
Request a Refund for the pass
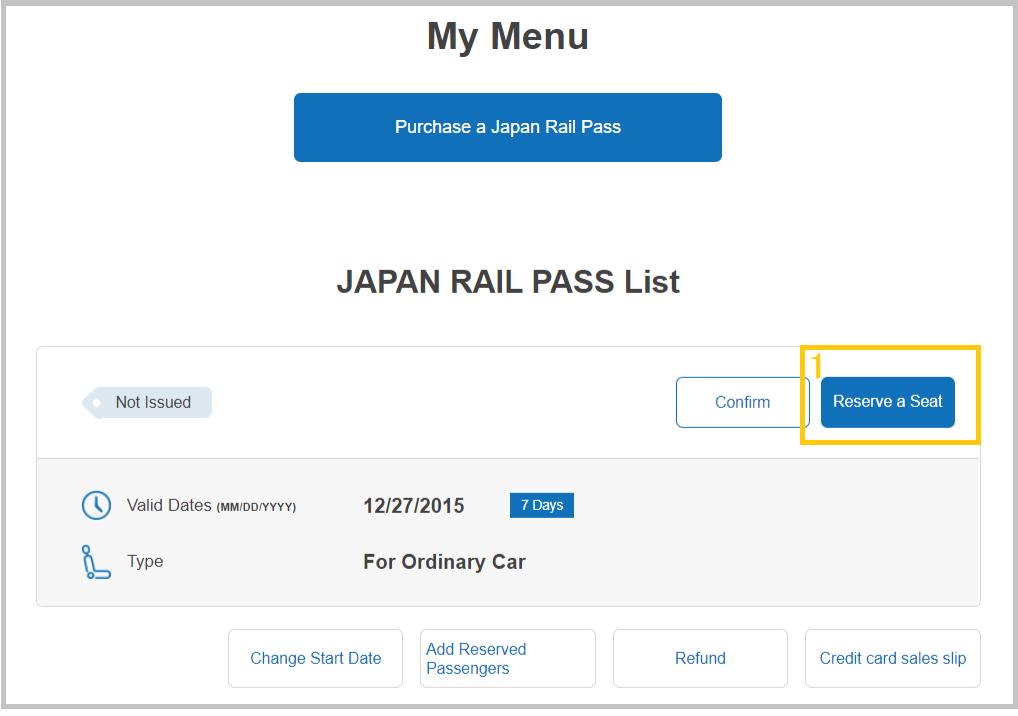[x=700, y=658]
